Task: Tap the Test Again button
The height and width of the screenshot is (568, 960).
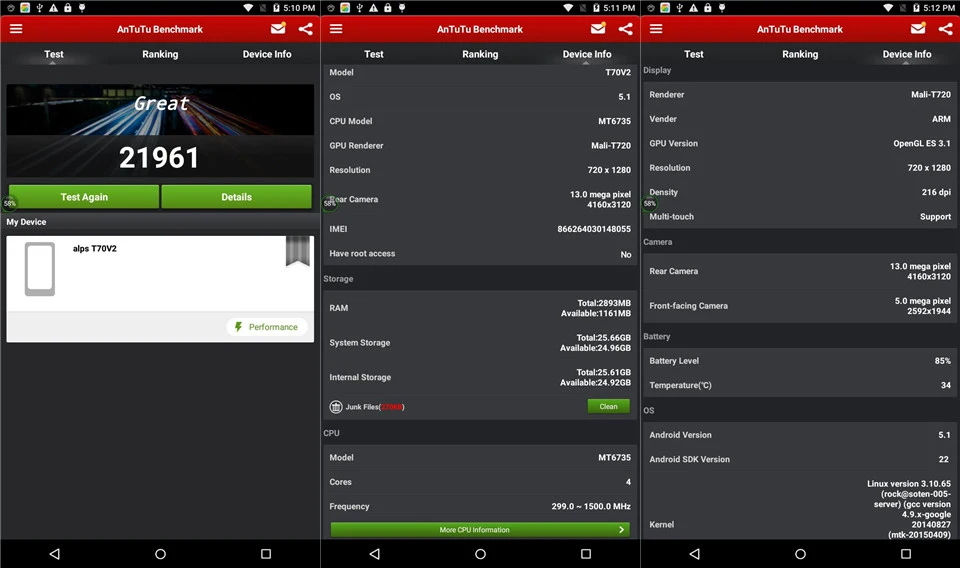Action: [84, 197]
